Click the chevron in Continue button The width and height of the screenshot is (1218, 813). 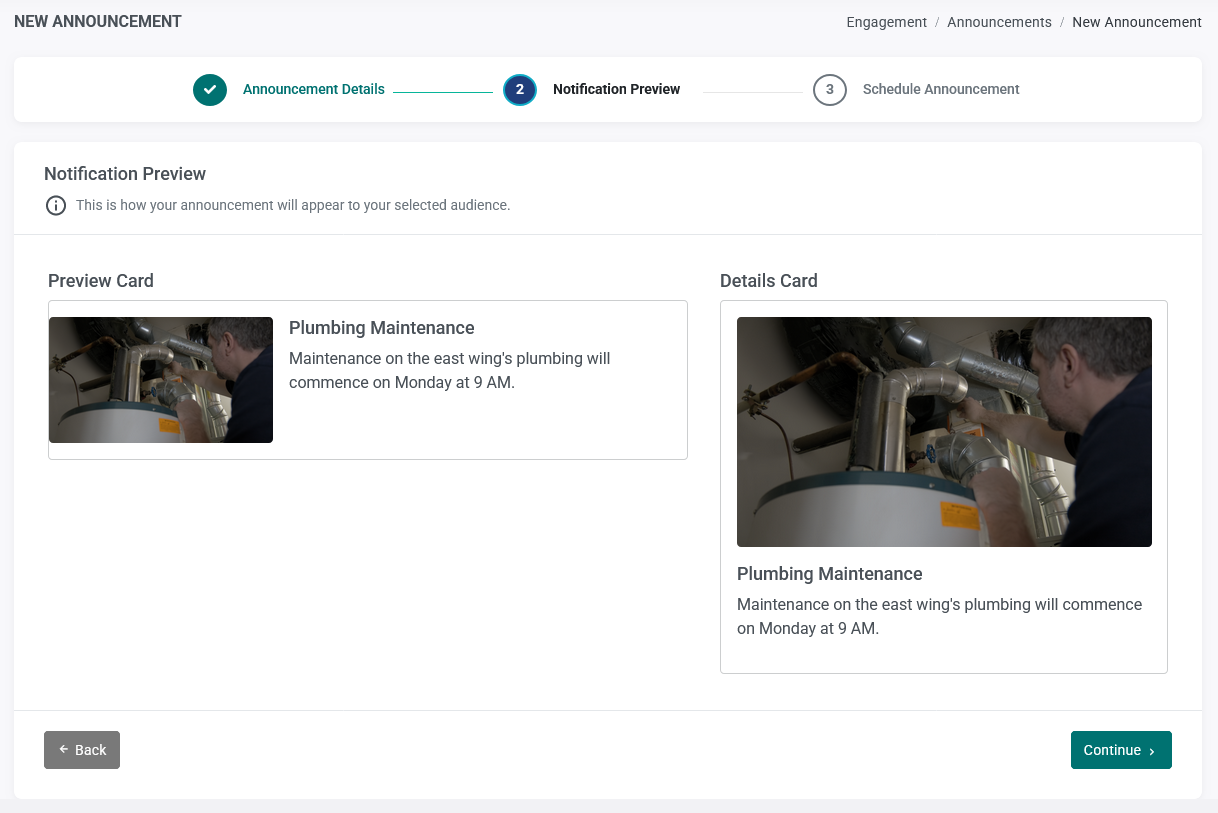click(1152, 751)
